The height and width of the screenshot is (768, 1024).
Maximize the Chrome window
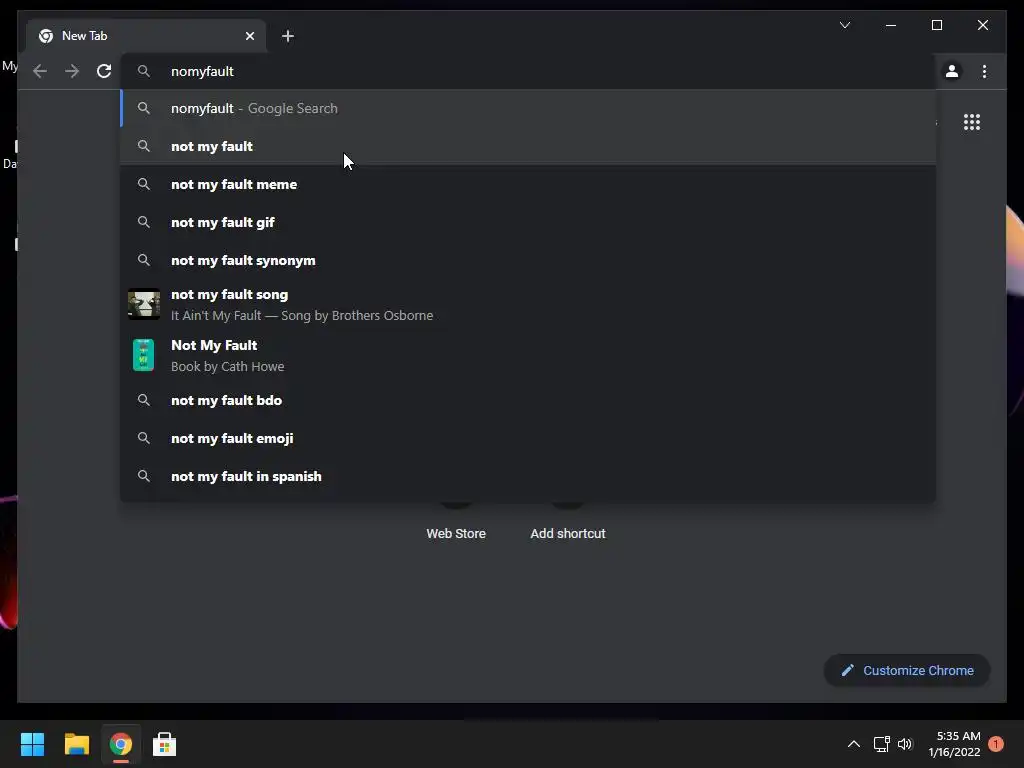point(937,25)
